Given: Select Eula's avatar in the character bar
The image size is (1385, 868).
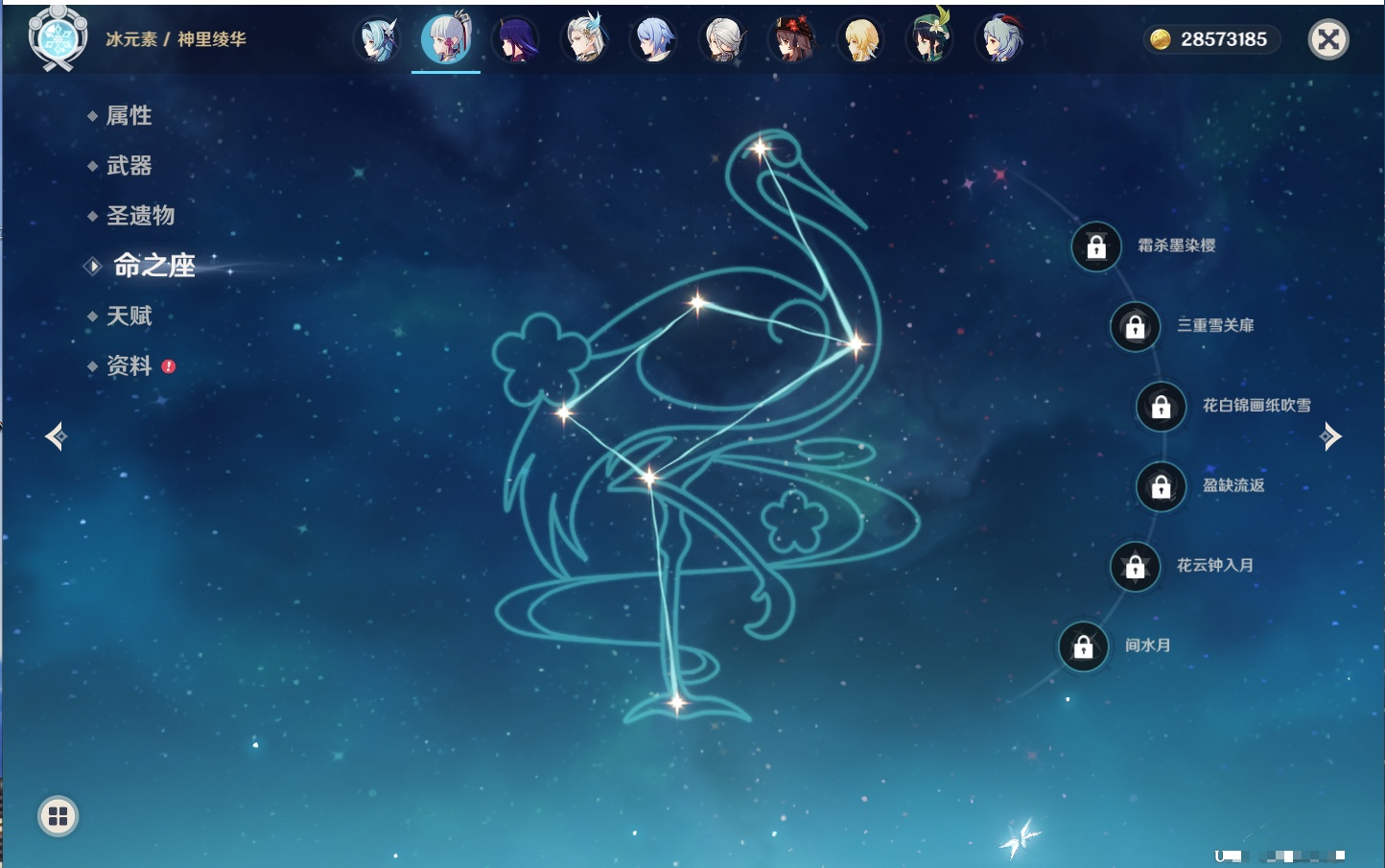Looking at the screenshot, I should coord(377,40).
